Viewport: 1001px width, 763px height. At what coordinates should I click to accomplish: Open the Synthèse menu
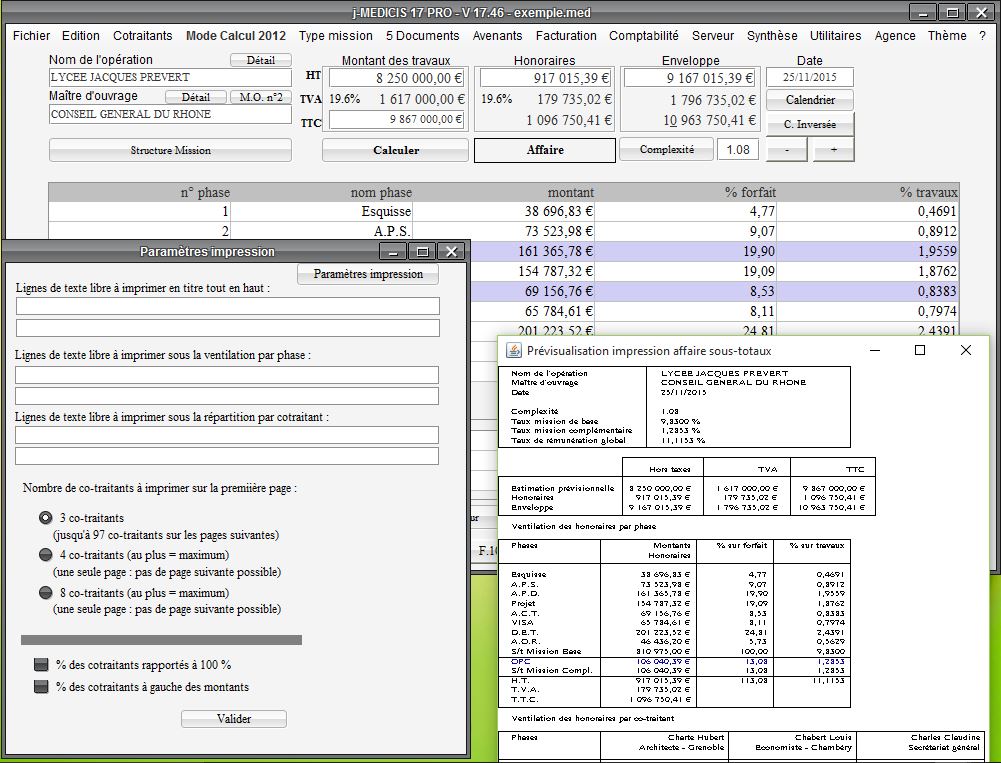pyautogui.click(x=772, y=36)
